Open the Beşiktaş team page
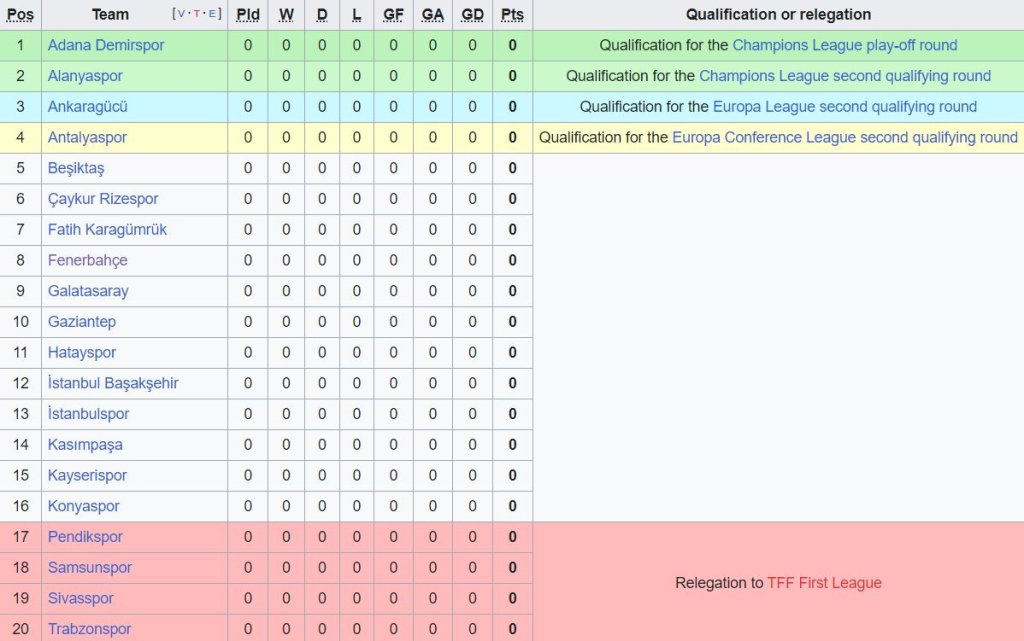Screen dimensions: 1024x641 pos(76,168)
